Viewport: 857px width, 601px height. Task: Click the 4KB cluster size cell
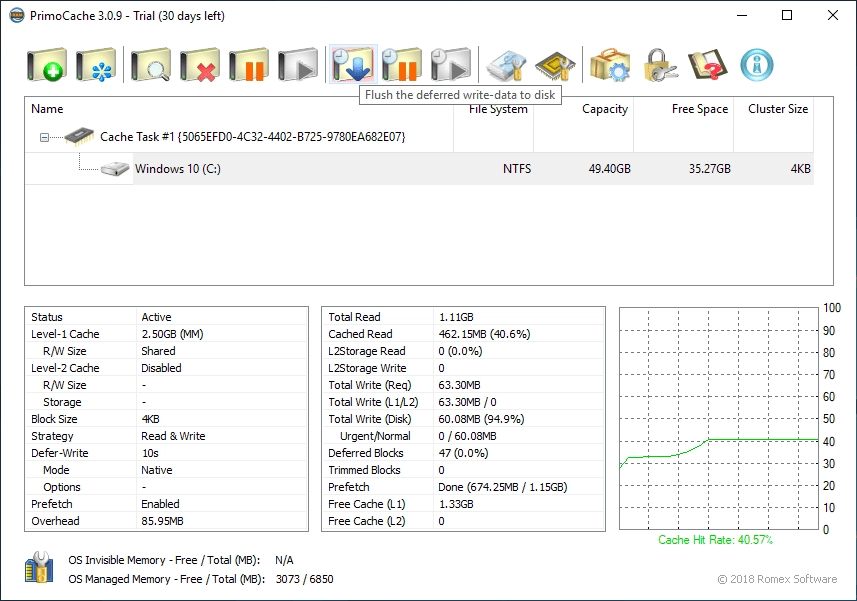800,169
